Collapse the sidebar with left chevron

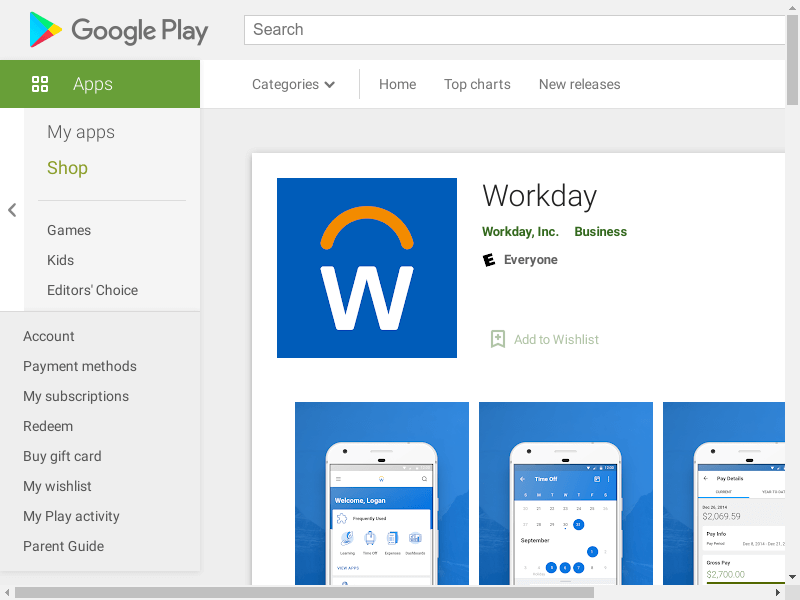point(12,210)
